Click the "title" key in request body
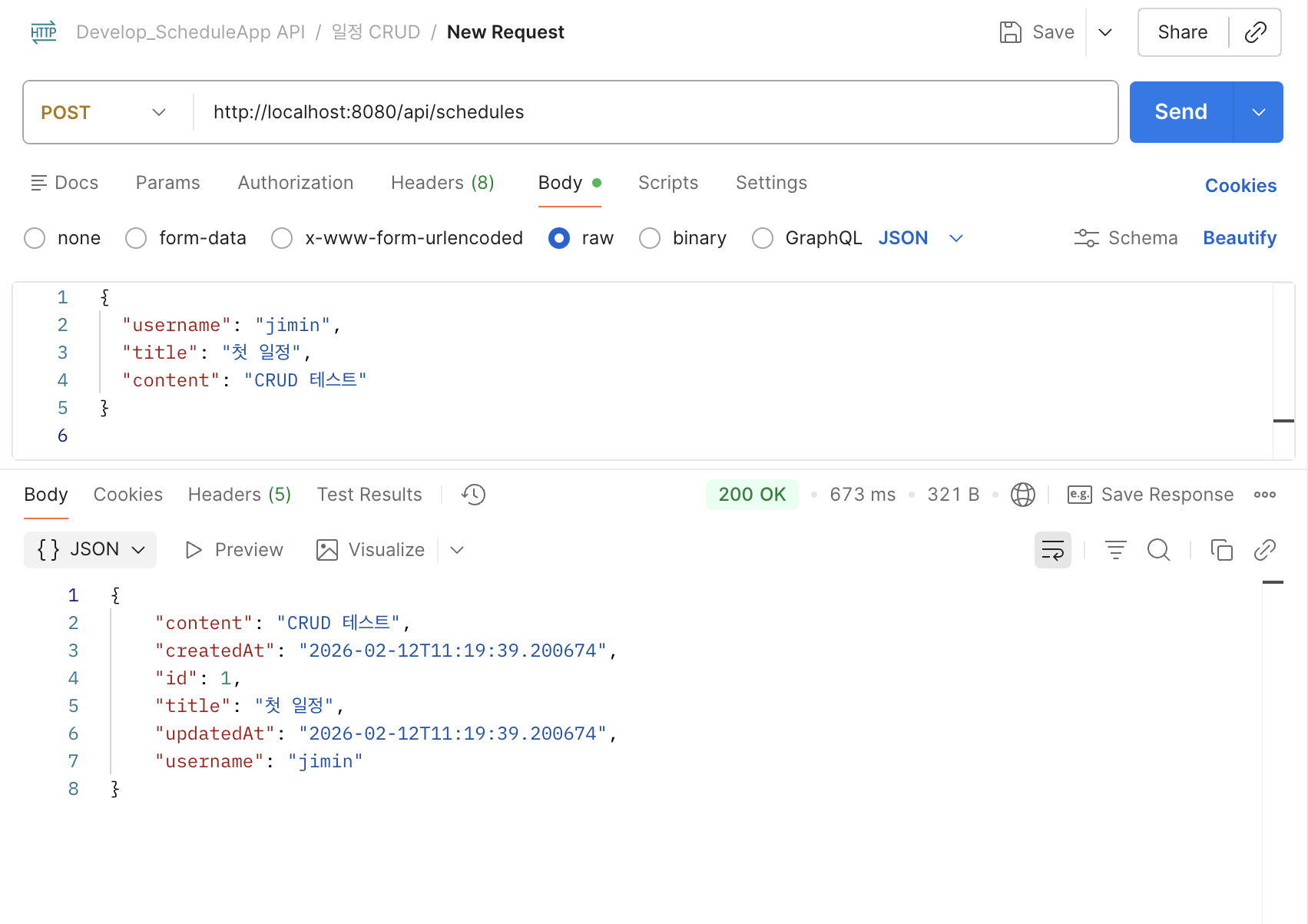The width and height of the screenshot is (1308, 924). point(161,353)
